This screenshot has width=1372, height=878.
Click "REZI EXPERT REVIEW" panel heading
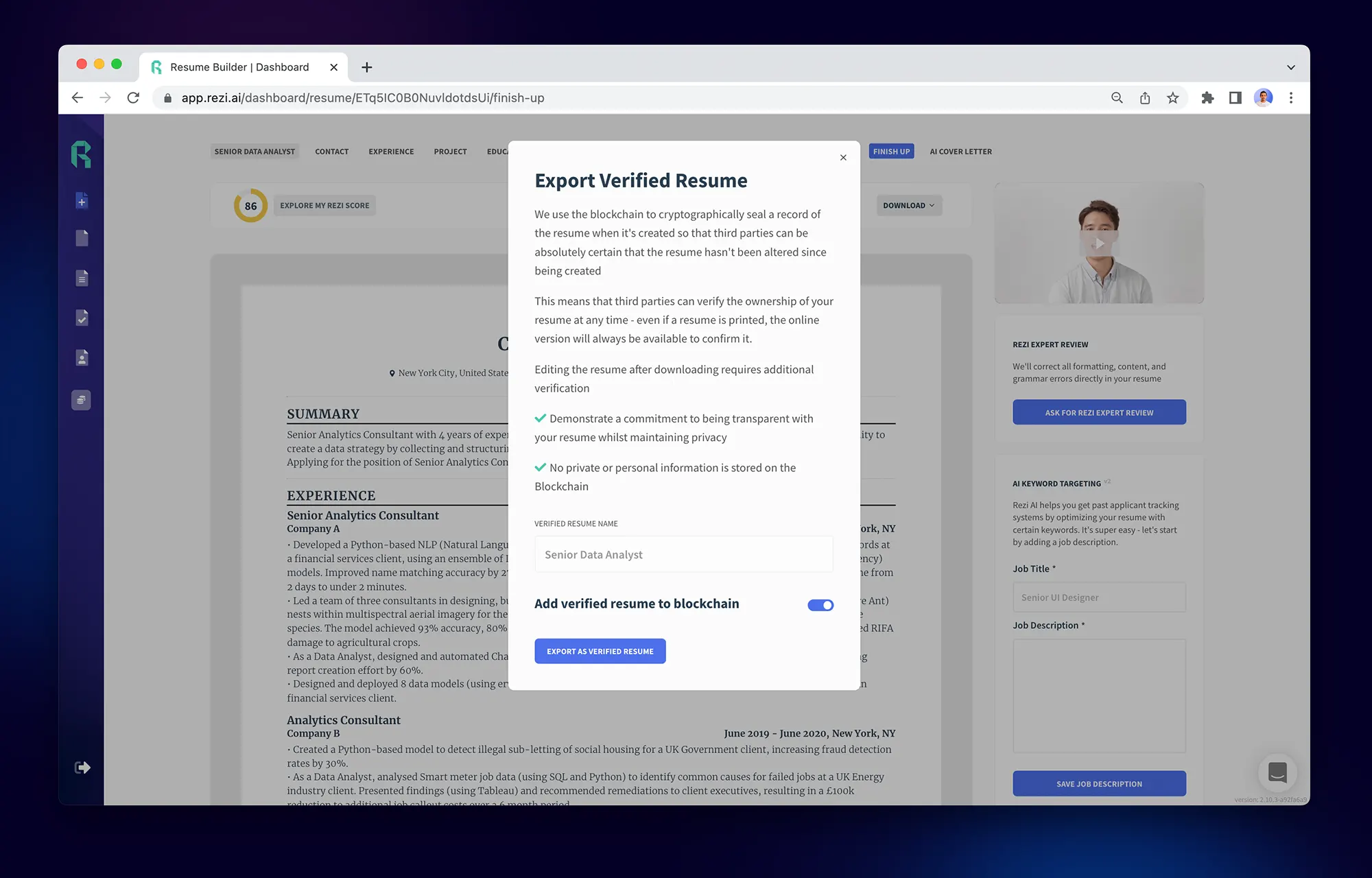pyautogui.click(x=1050, y=344)
